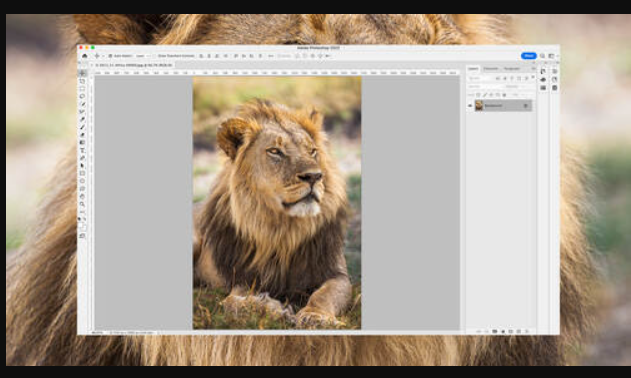Image resolution: width=631 pixels, height=378 pixels.
Task: Click the foreground/background color swatches
Action: pyautogui.click(x=82, y=225)
